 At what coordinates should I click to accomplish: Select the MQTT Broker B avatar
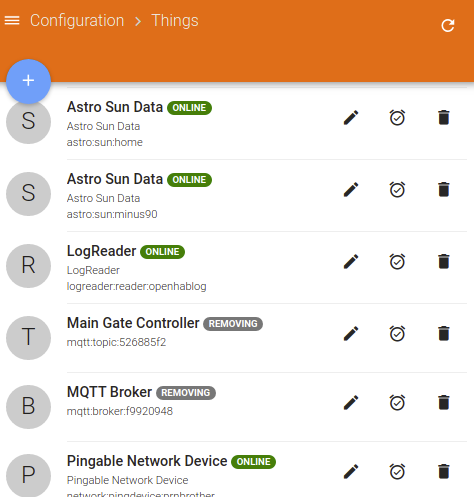point(28,407)
